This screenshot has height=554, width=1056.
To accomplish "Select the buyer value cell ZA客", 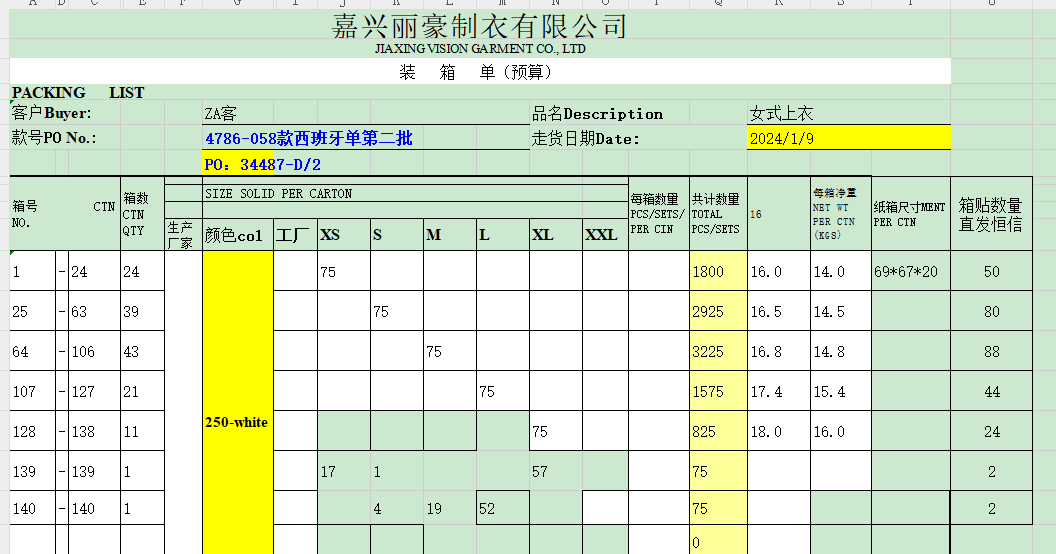I will coord(220,114).
